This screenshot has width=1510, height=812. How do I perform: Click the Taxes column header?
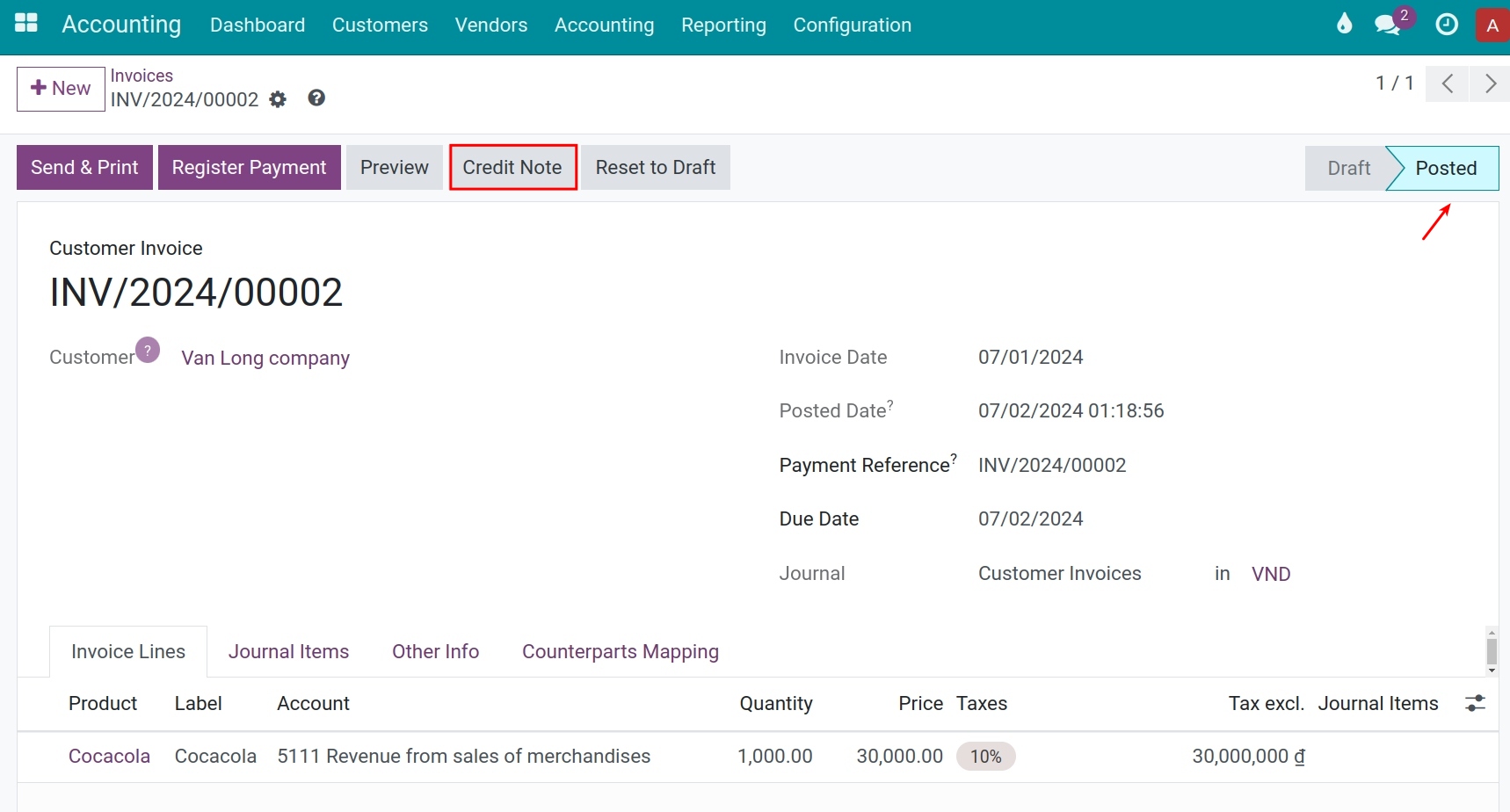(x=982, y=703)
